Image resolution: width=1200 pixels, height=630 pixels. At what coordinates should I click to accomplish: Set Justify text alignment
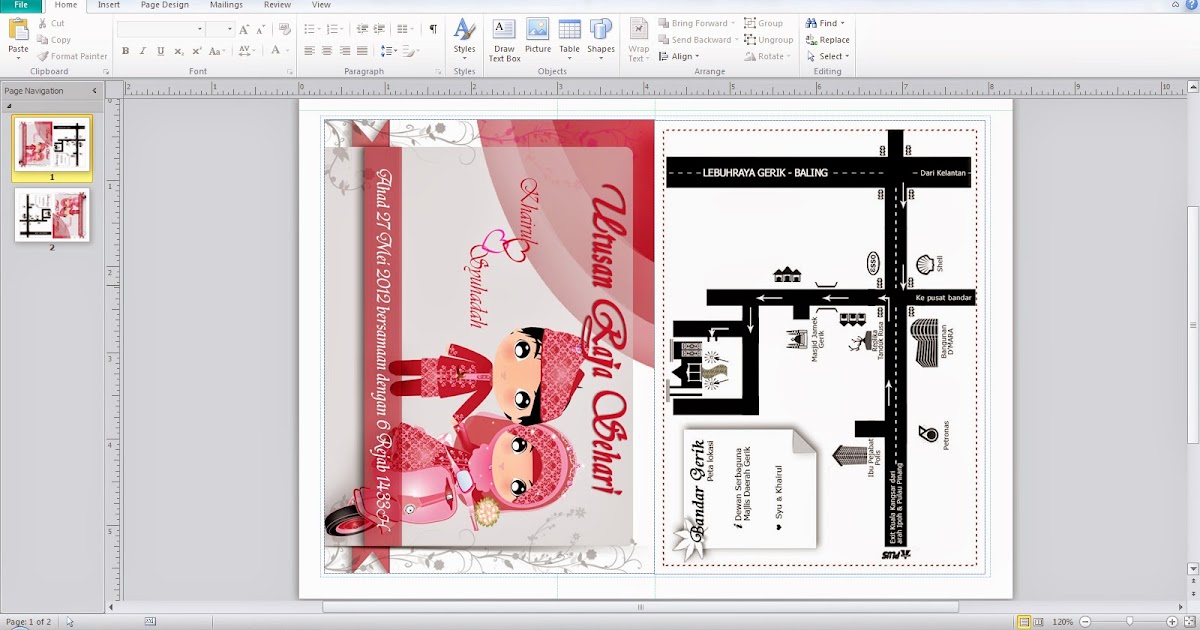pyautogui.click(x=363, y=51)
